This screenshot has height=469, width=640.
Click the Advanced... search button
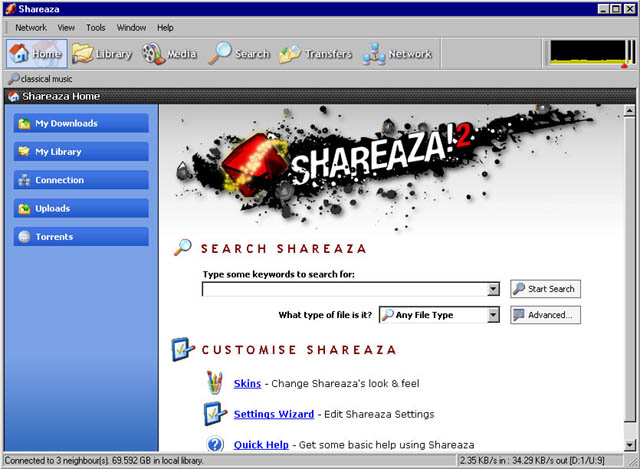point(545,315)
